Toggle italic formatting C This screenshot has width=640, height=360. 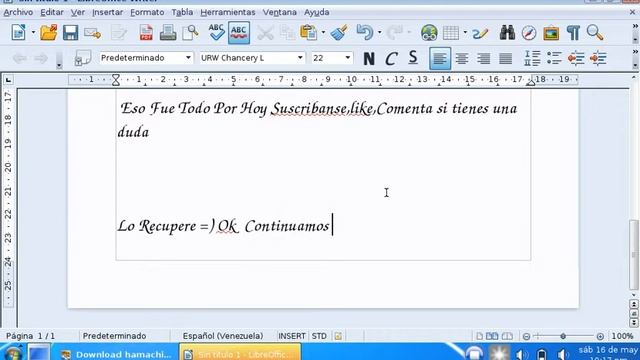(391, 59)
